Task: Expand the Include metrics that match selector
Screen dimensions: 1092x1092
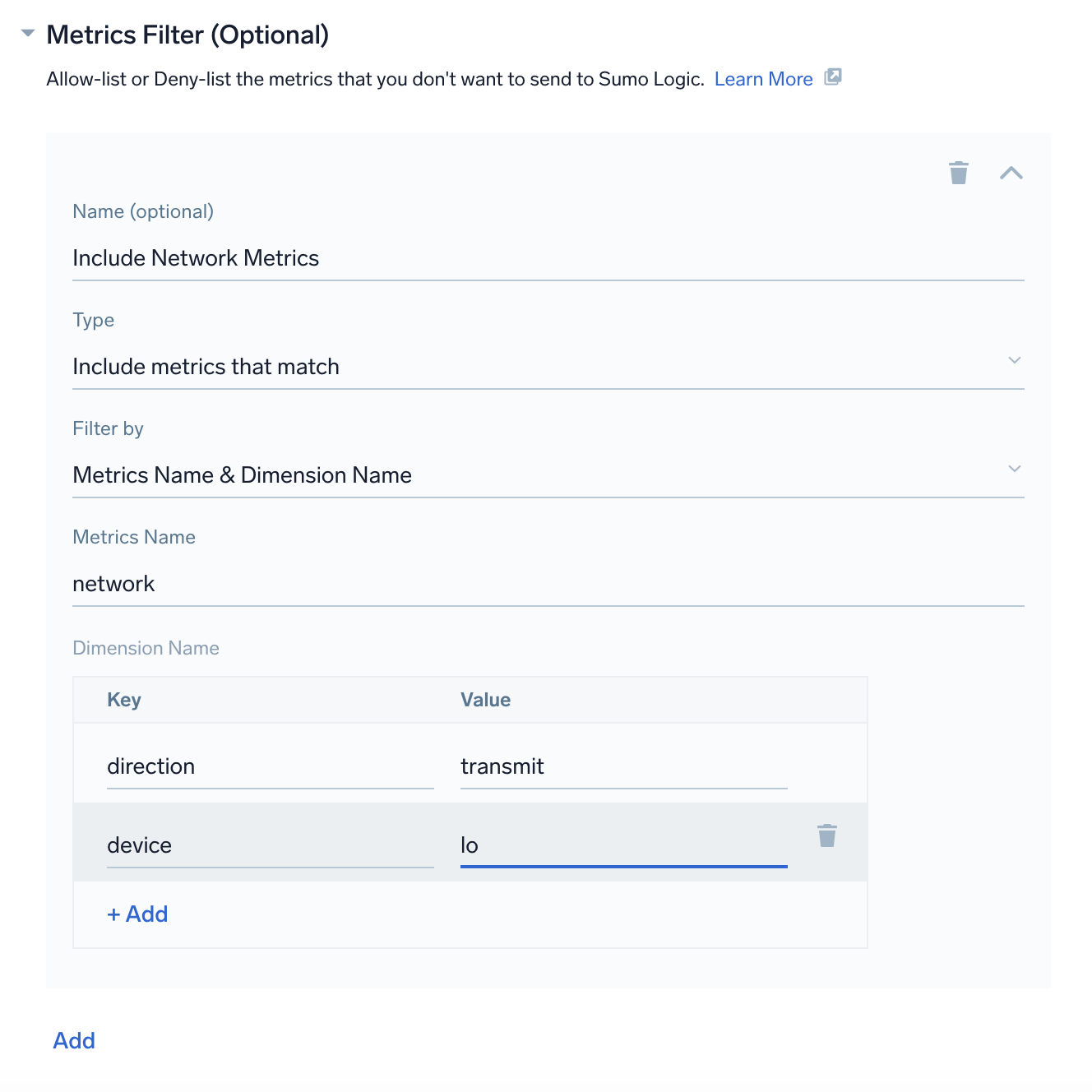Action: point(1015,360)
